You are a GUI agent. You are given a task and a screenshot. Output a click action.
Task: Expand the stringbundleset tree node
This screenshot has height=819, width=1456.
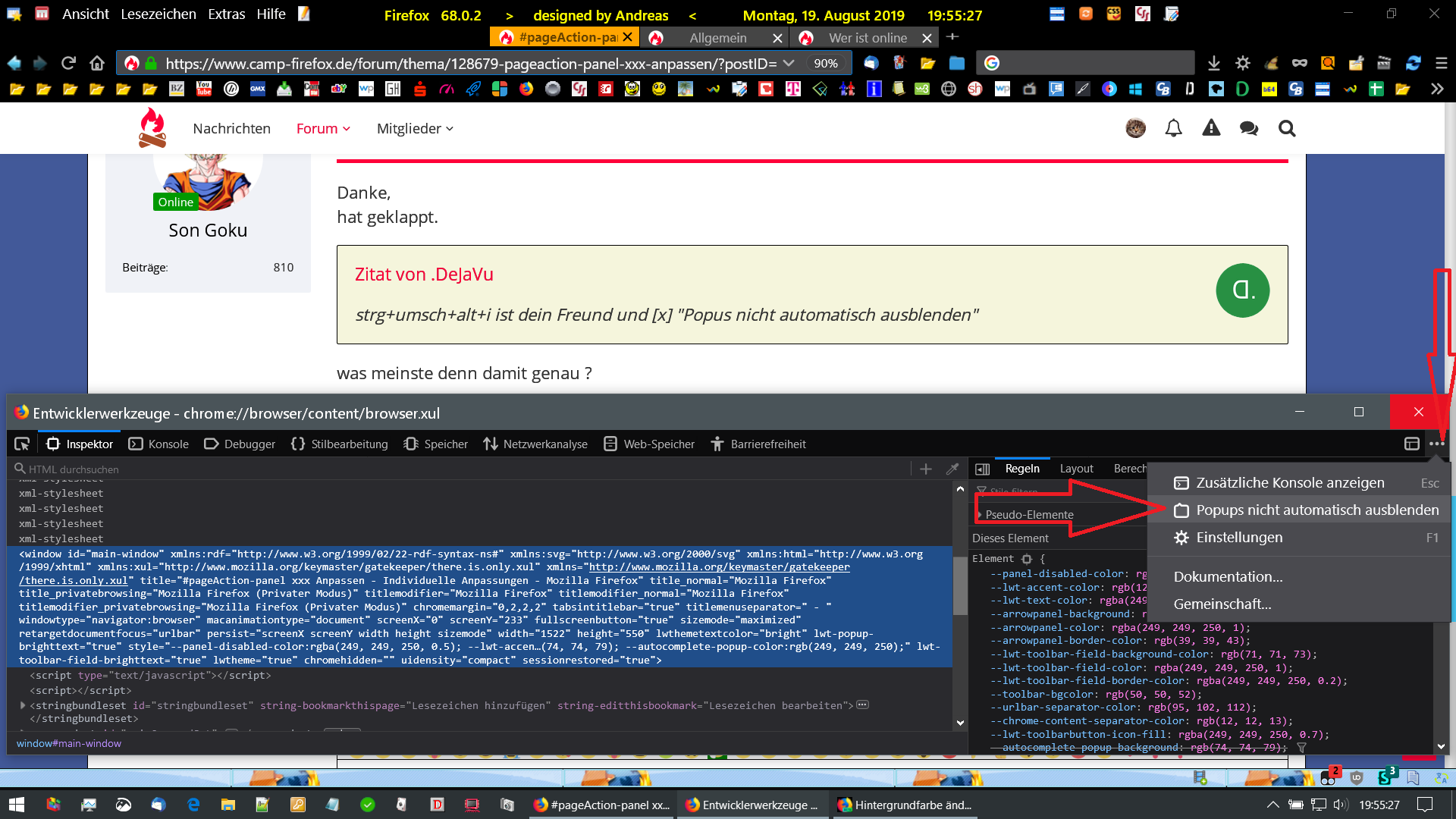[x=23, y=705]
